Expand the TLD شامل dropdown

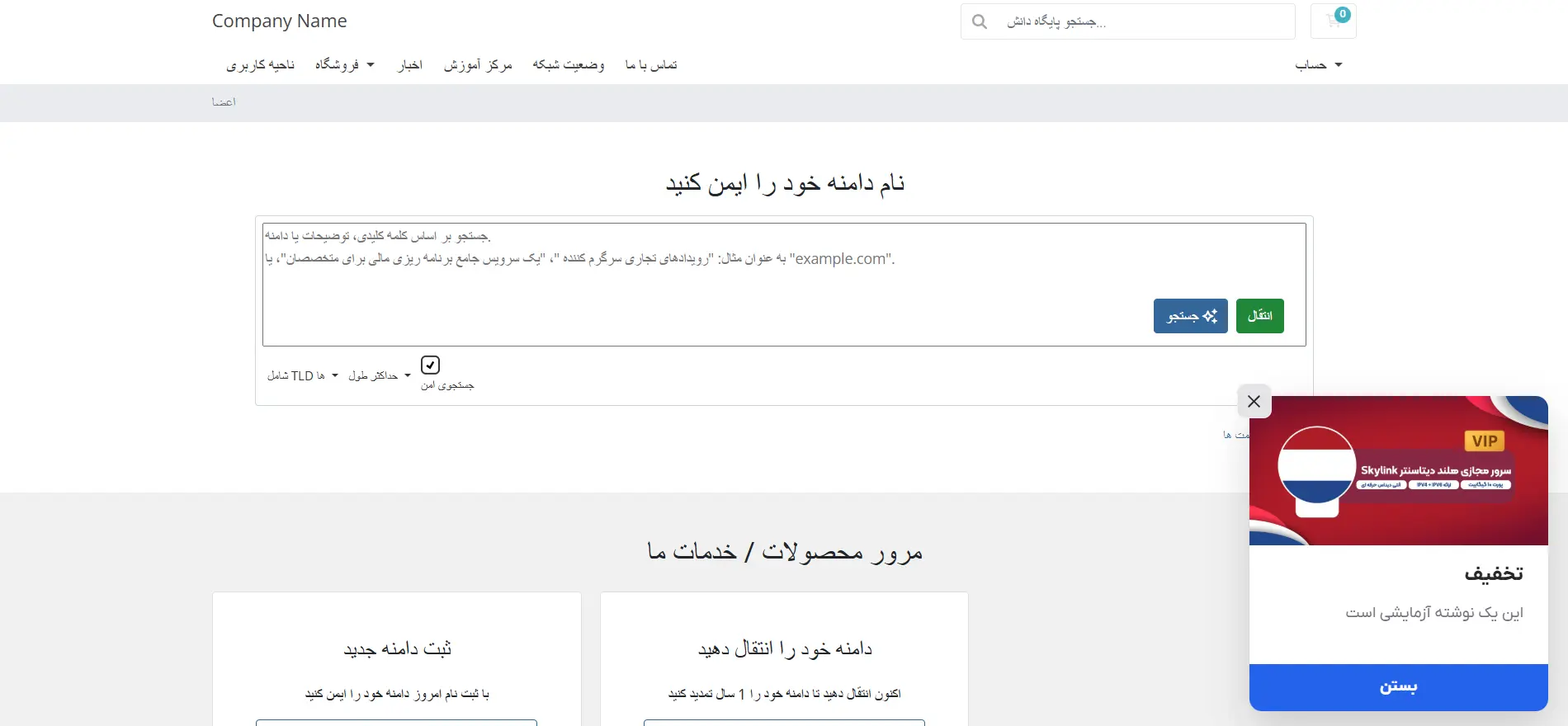[302, 376]
